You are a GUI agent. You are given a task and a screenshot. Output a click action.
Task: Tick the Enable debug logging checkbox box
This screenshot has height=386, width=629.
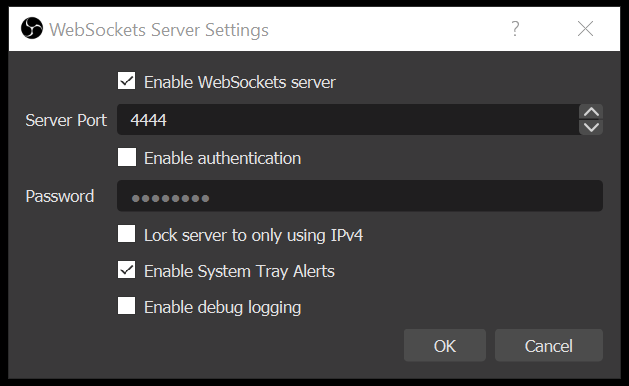click(126, 306)
